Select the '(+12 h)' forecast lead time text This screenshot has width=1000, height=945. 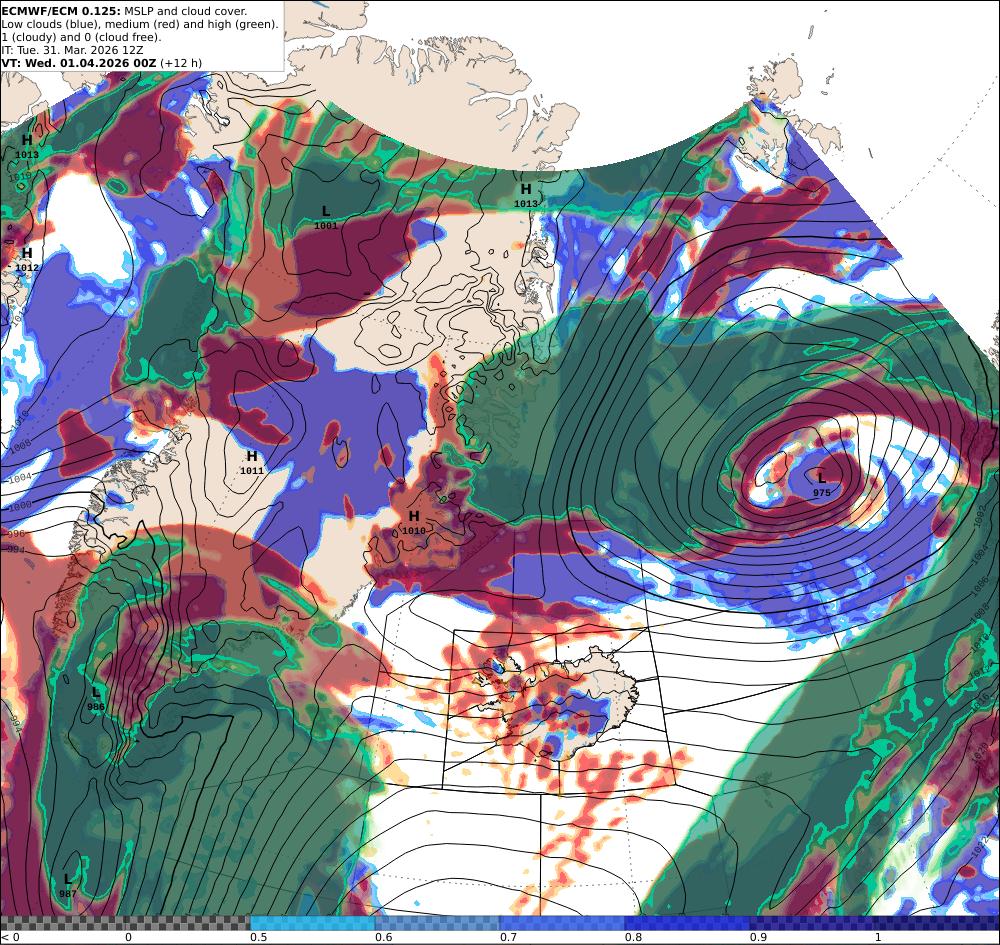(x=180, y=62)
